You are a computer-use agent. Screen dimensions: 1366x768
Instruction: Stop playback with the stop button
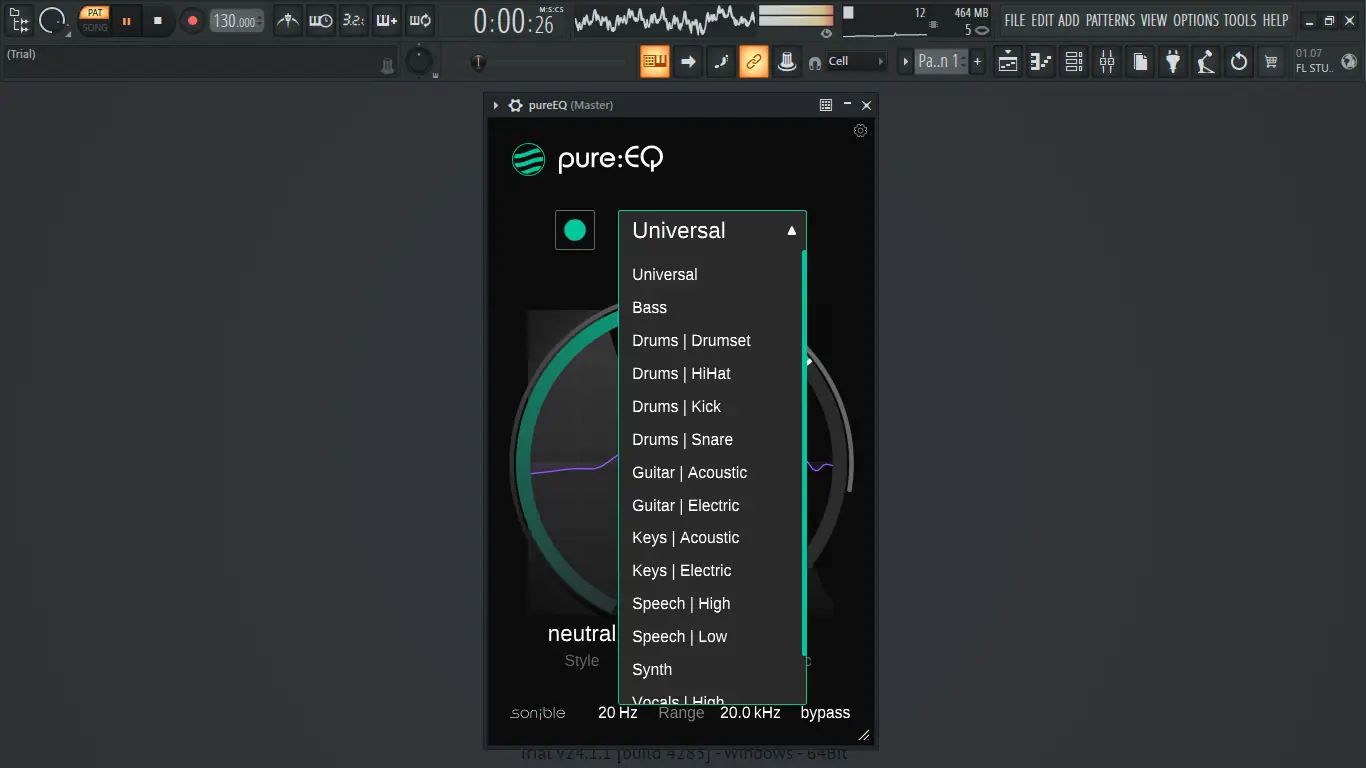[157, 20]
